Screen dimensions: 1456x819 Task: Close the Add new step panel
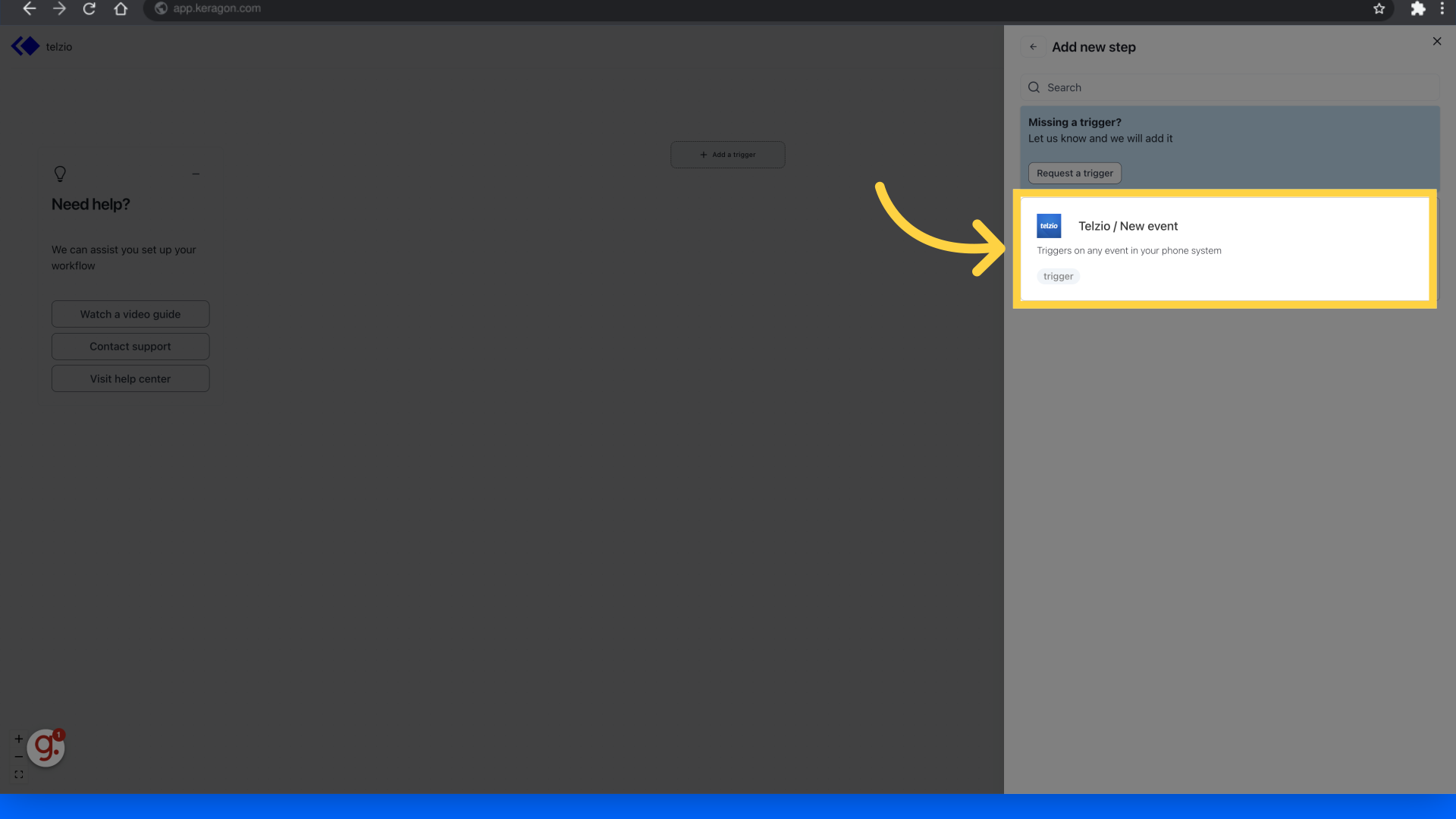pyautogui.click(x=1437, y=41)
